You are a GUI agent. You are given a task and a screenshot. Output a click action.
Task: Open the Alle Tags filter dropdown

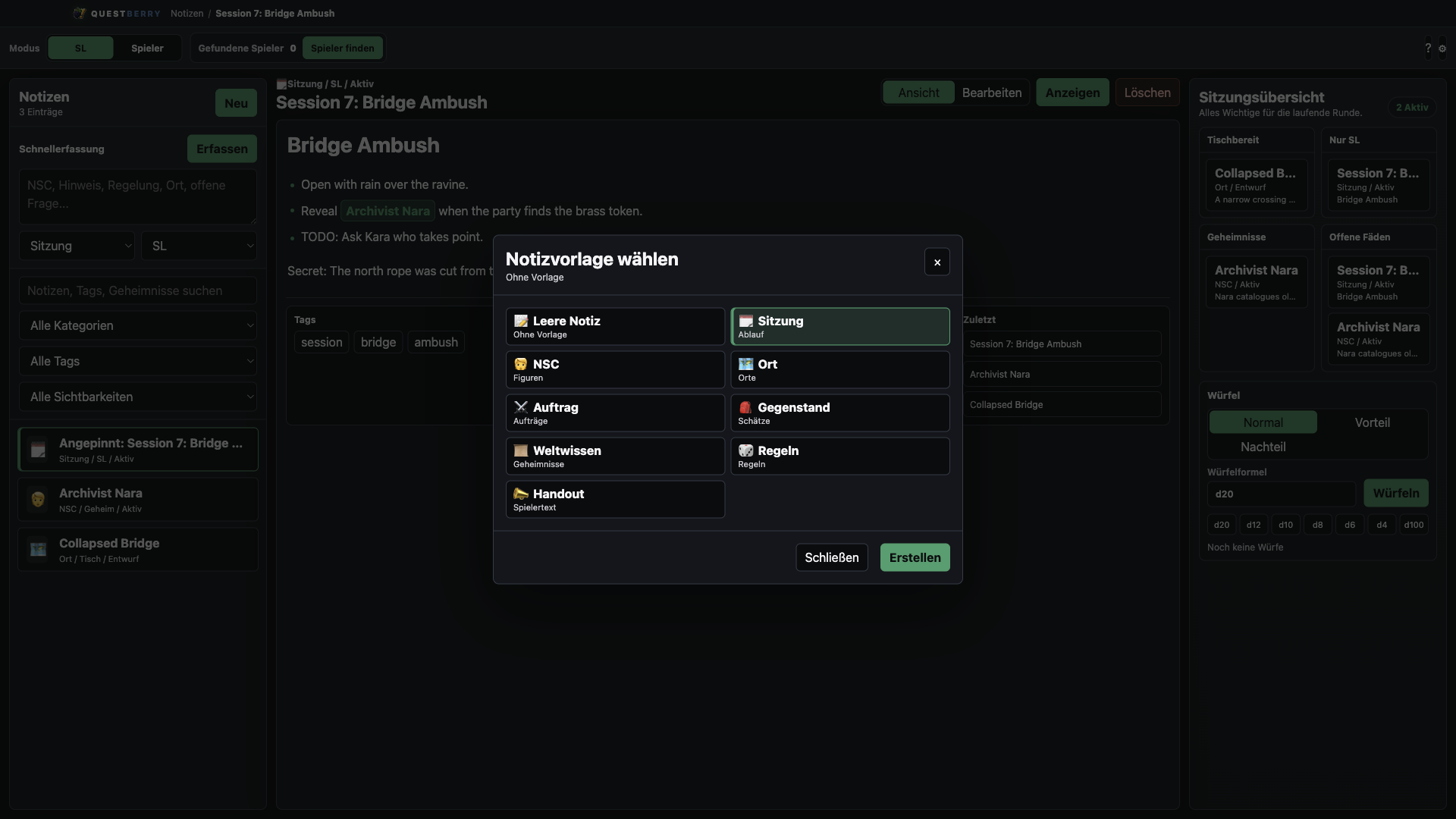138,361
